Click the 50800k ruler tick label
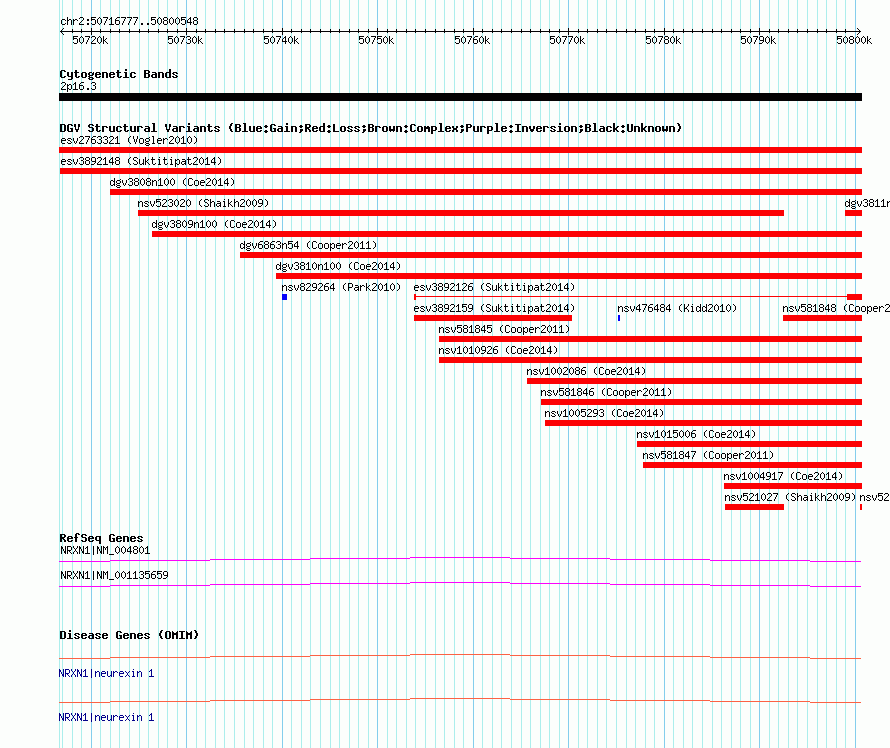Image resolution: width=890 pixels, height=748 pixels. click(x=854, y=40)
